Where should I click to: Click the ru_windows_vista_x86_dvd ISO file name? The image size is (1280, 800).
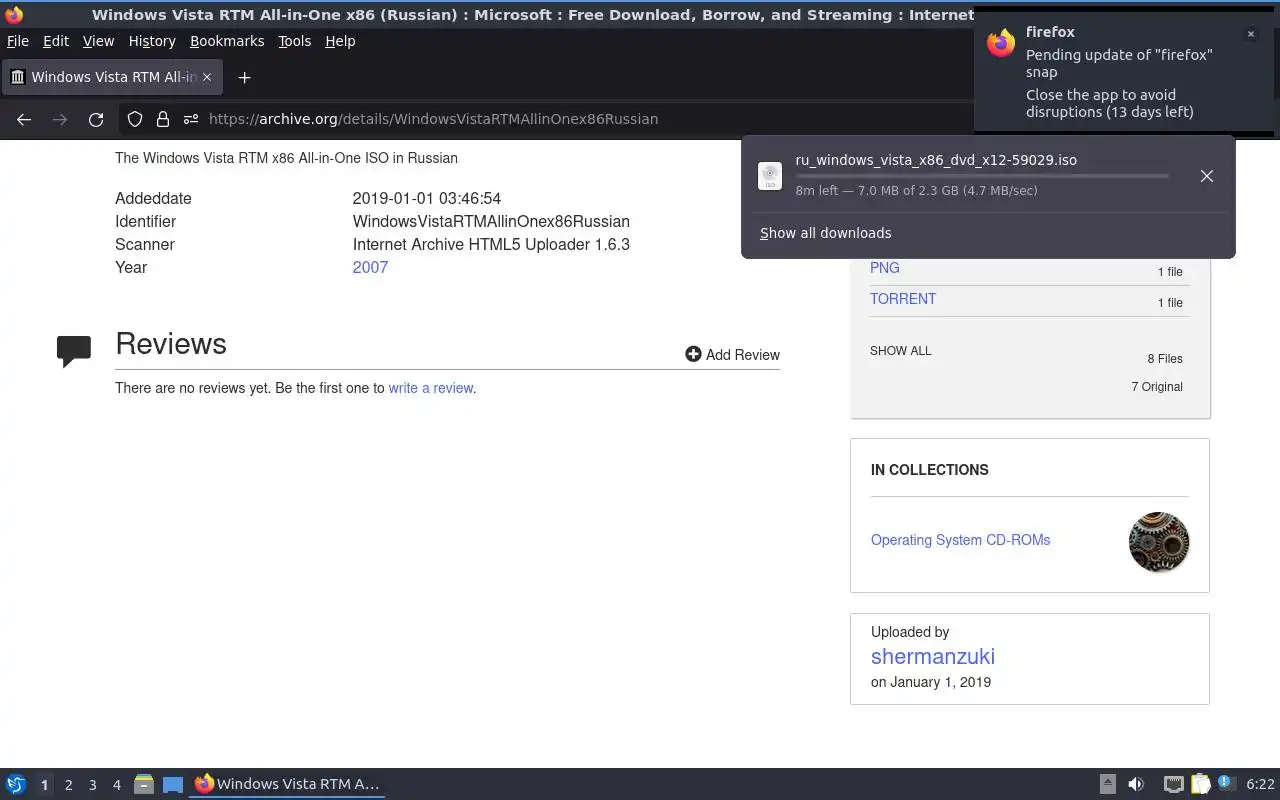[936, 160]
